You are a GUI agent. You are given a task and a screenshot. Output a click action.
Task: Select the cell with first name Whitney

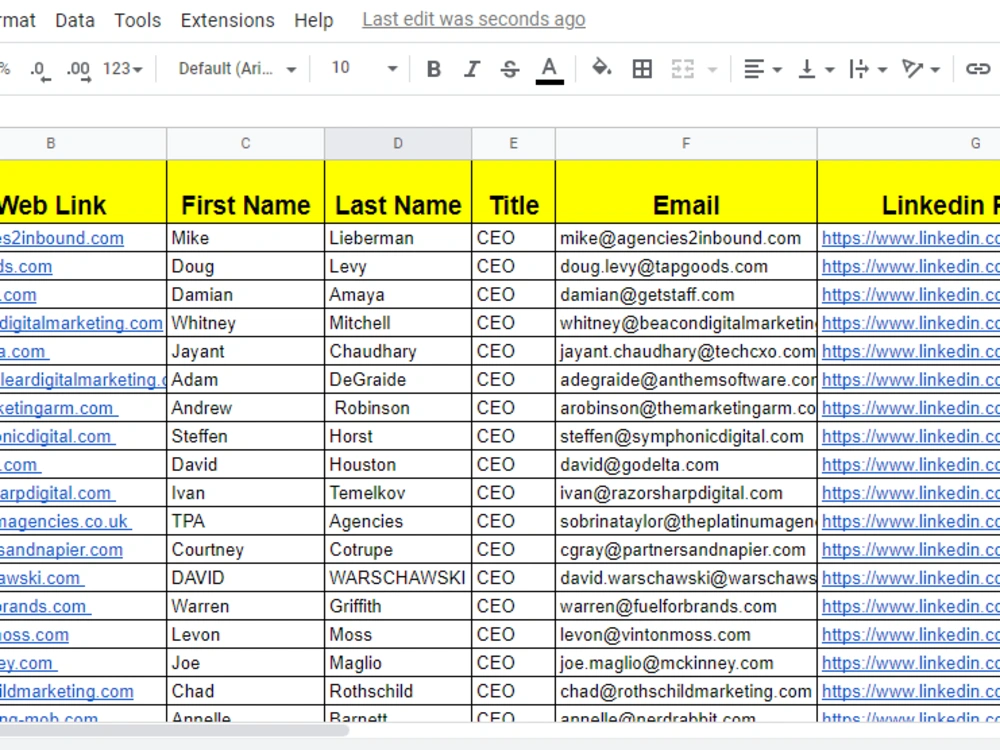coord(246,323)
